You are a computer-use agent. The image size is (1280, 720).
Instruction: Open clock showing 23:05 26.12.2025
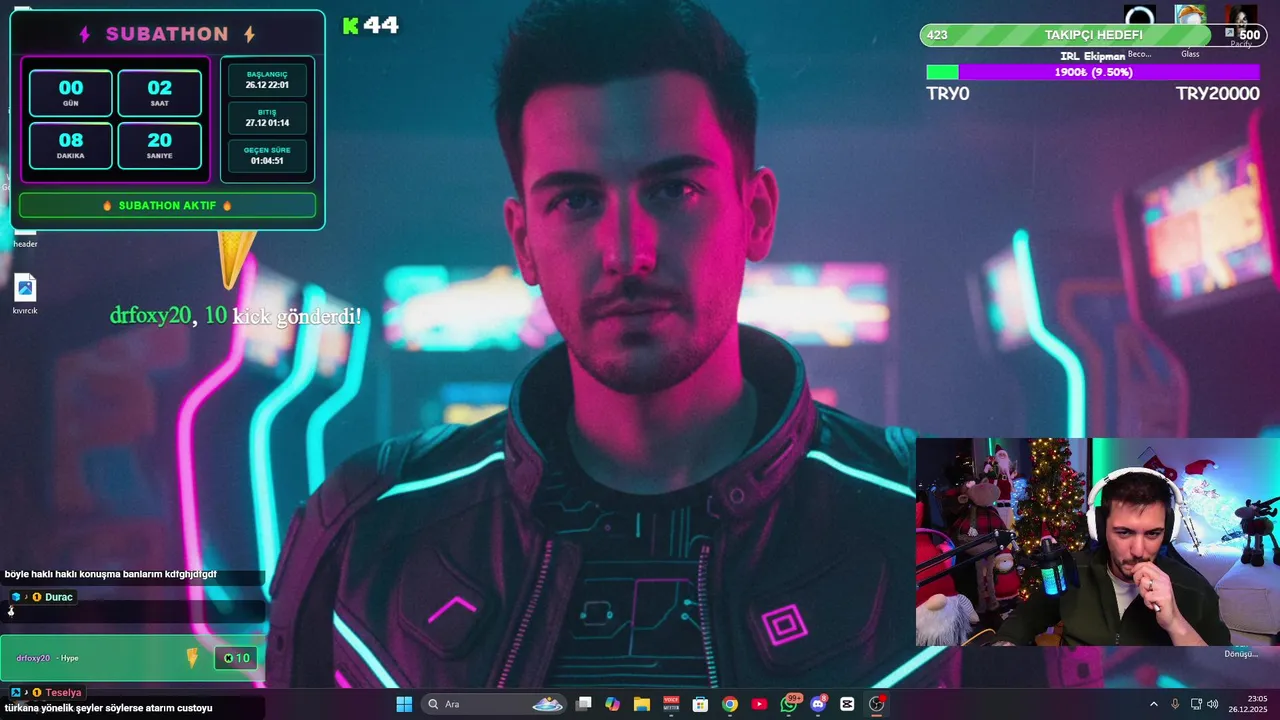click(x=1250, y=704)
